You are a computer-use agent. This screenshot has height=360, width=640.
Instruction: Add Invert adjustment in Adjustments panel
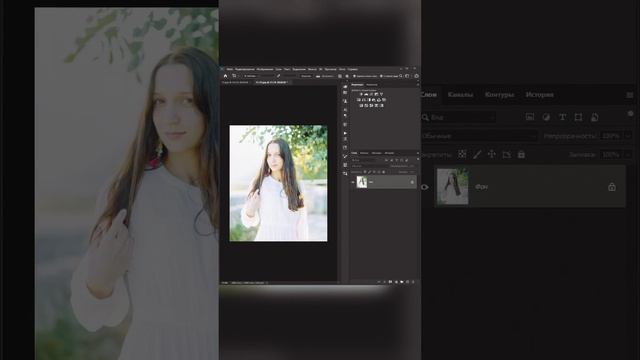pos(361,106)
